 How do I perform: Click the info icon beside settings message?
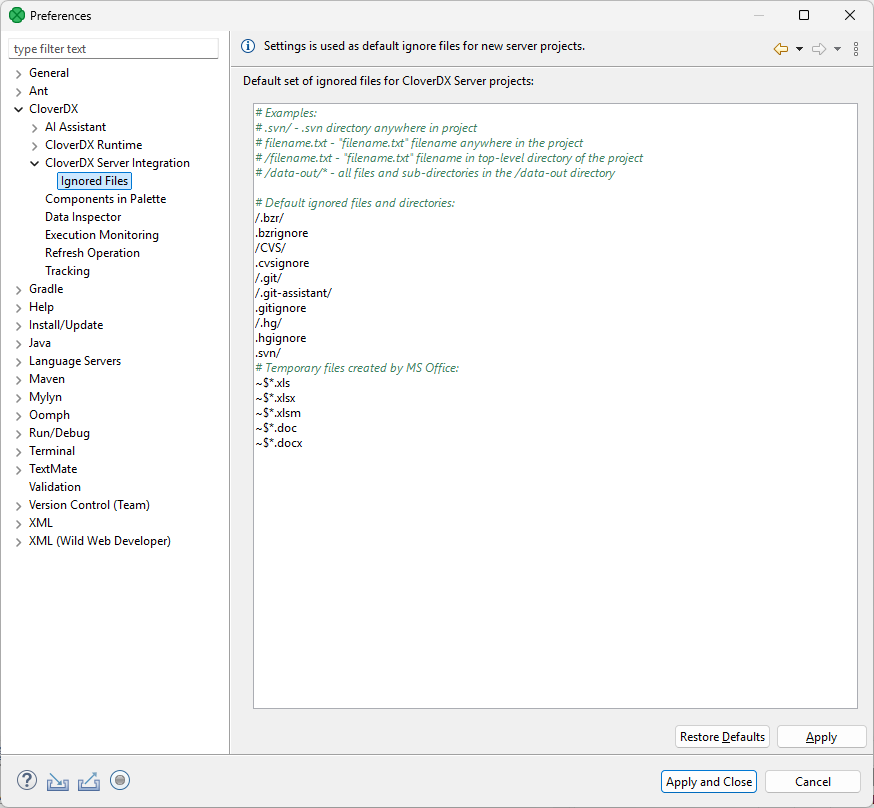coord(248,46)
